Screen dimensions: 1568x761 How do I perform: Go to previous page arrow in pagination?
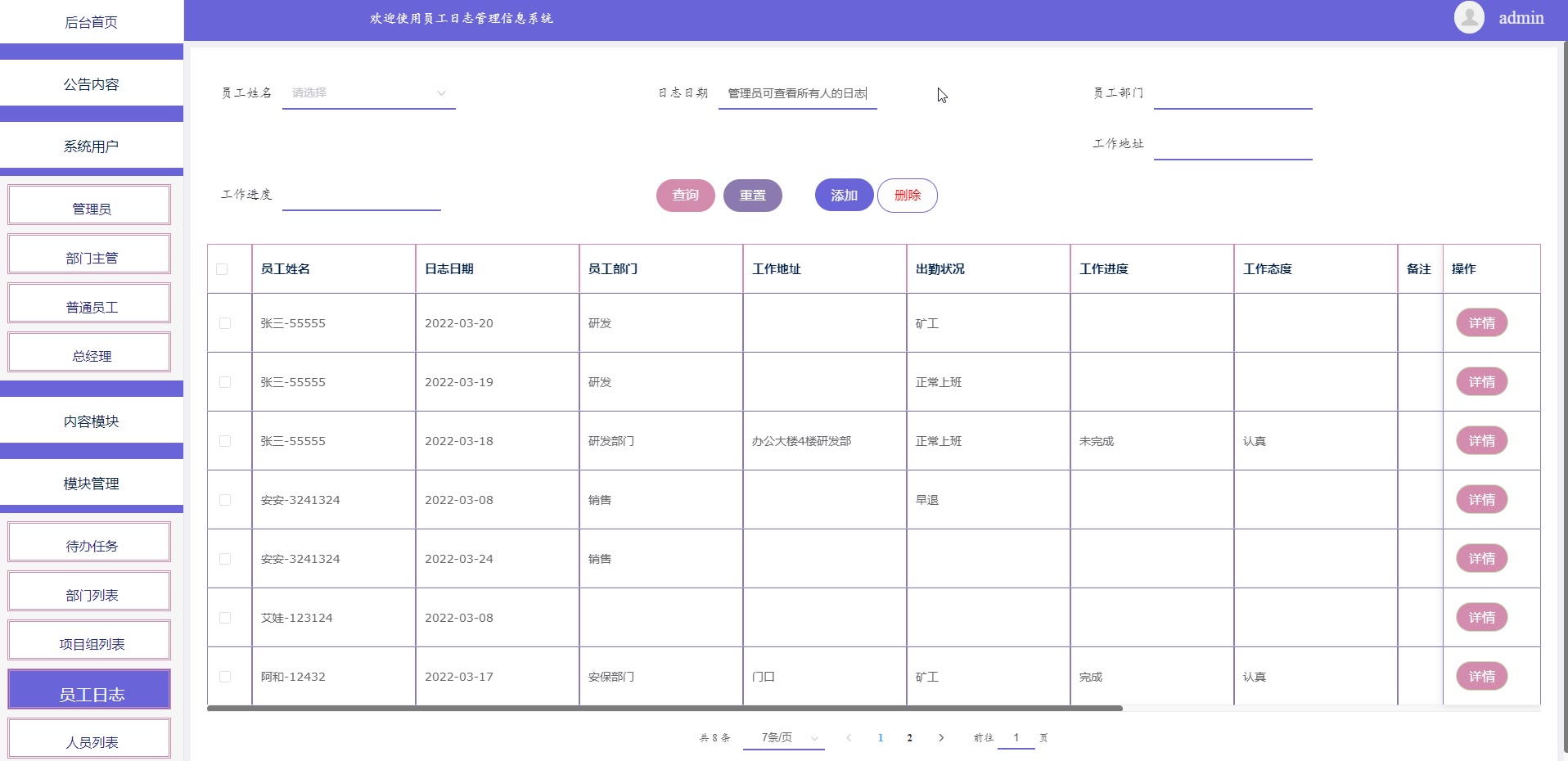coord(849,737)
